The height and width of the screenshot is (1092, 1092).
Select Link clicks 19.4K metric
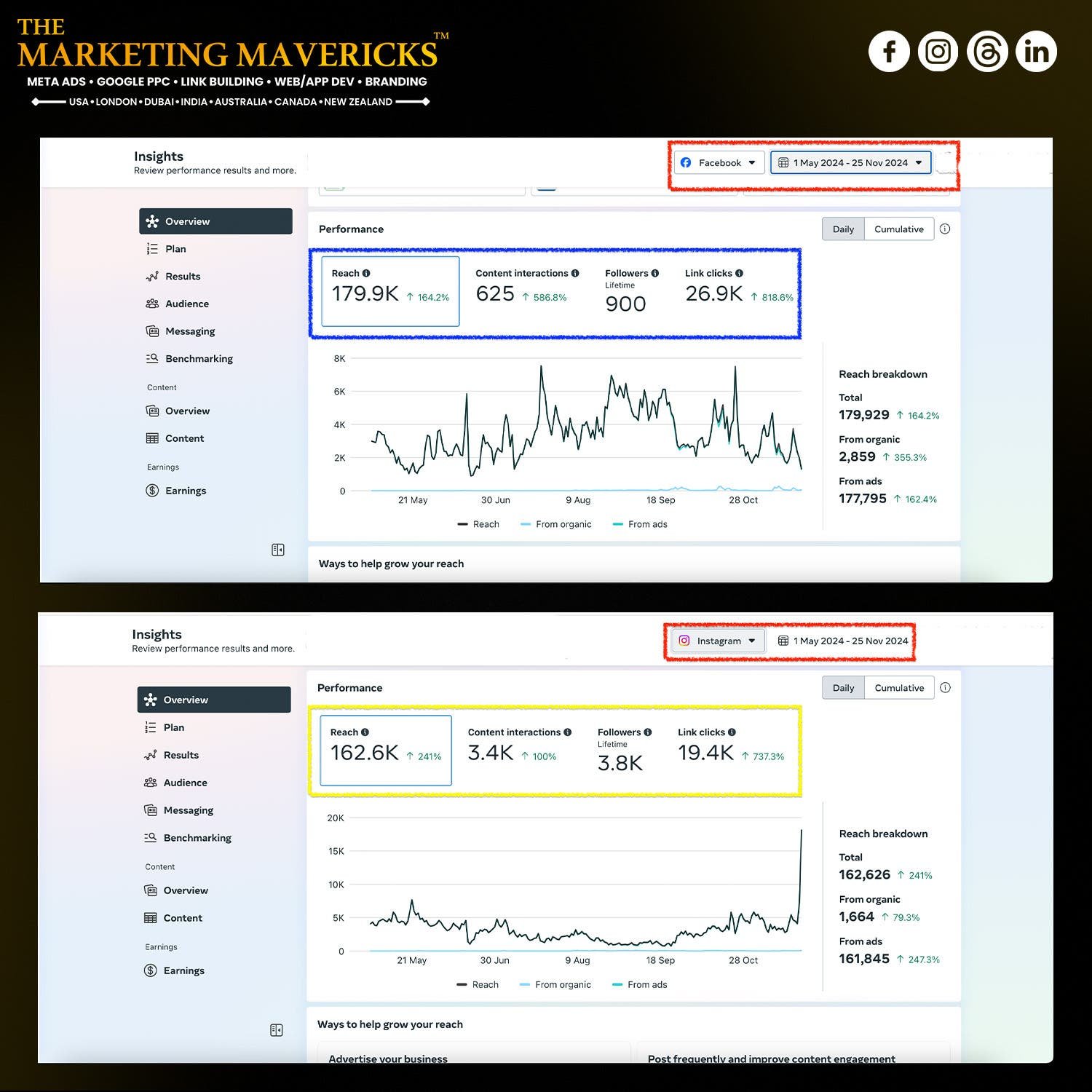click(x=730, y=745)
